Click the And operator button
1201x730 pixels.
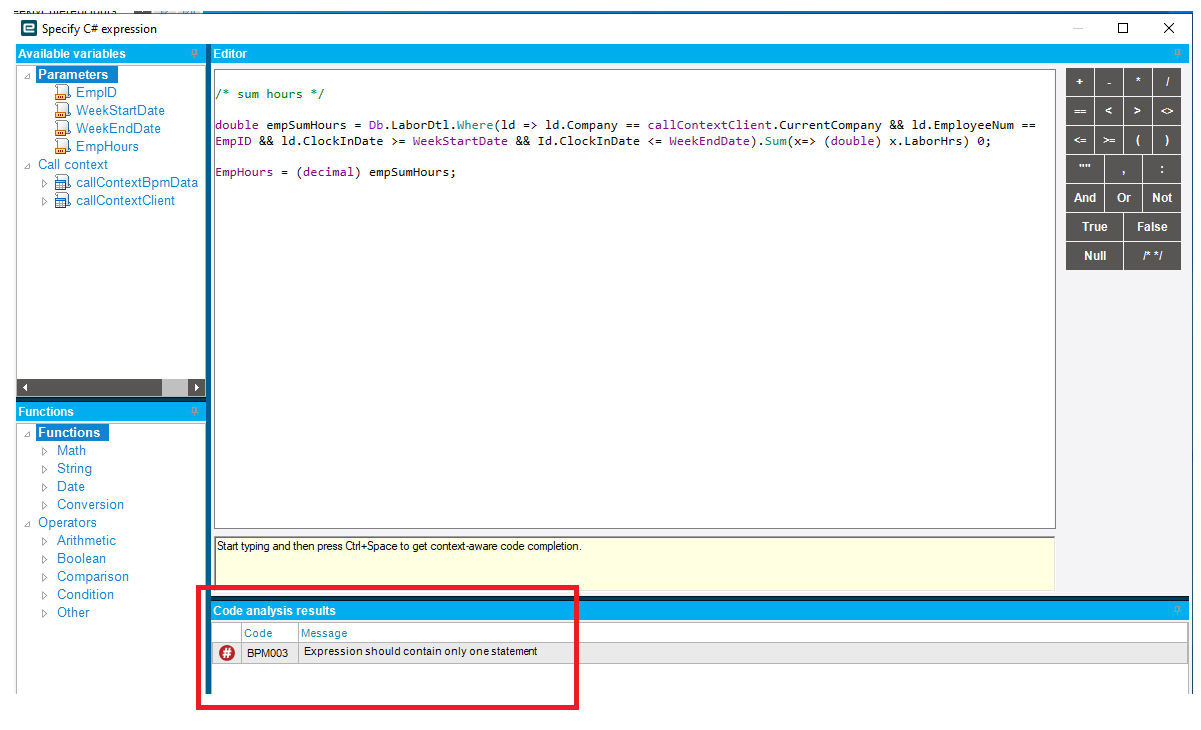point(1085,198)
